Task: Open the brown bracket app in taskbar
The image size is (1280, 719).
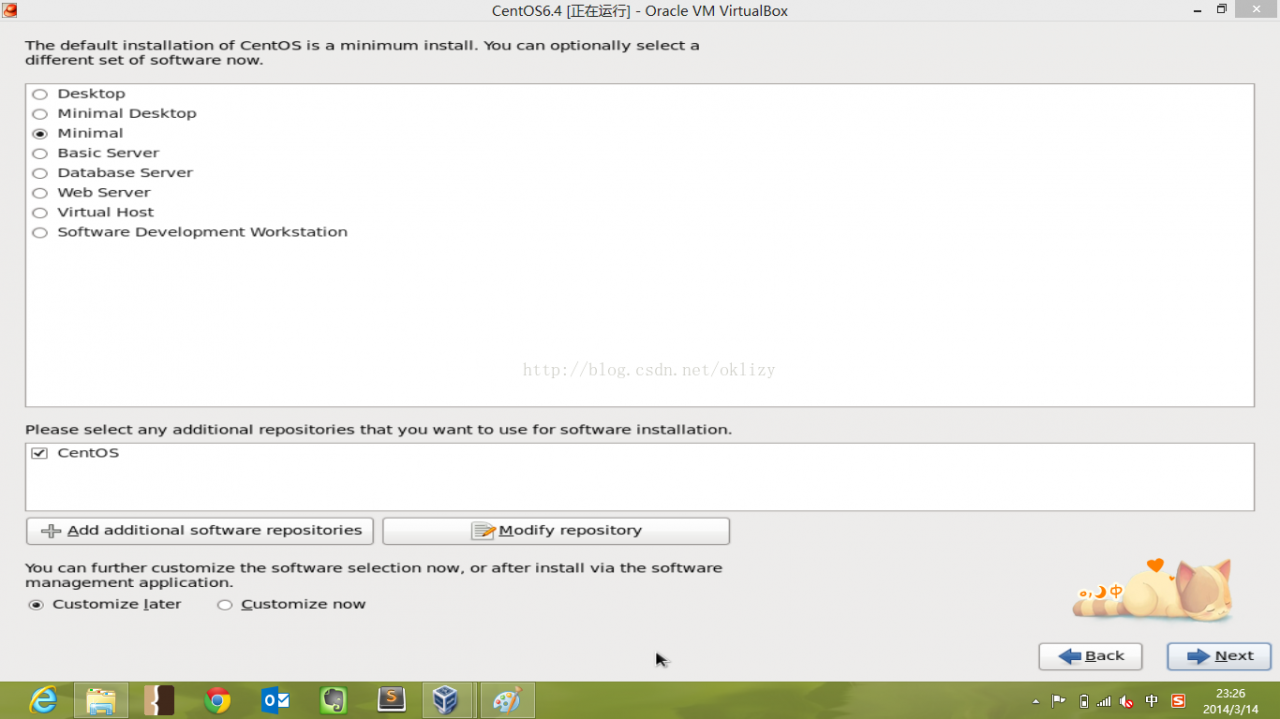Action: tap(159, 701)
